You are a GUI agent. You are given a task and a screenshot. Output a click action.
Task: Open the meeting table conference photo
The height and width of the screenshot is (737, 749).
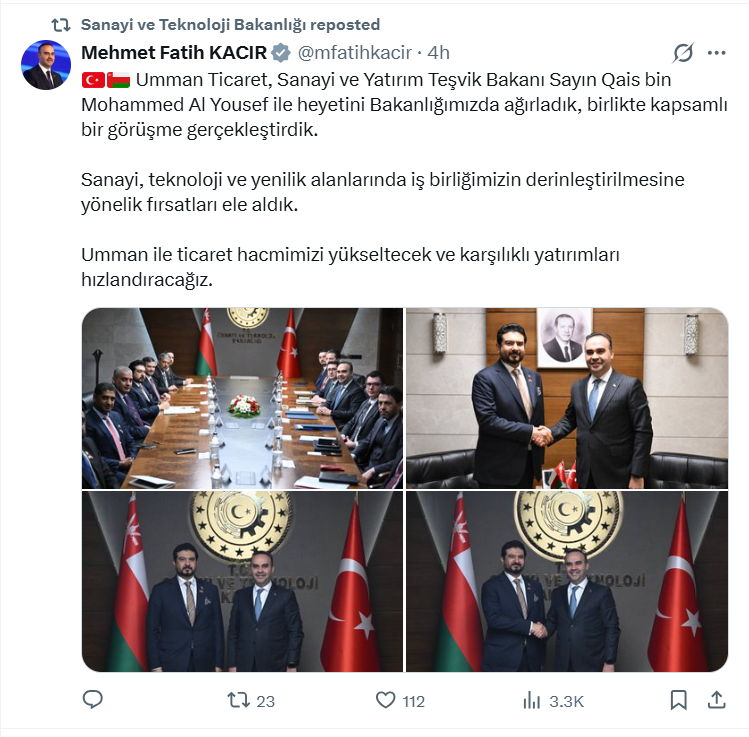pos(243,398)
